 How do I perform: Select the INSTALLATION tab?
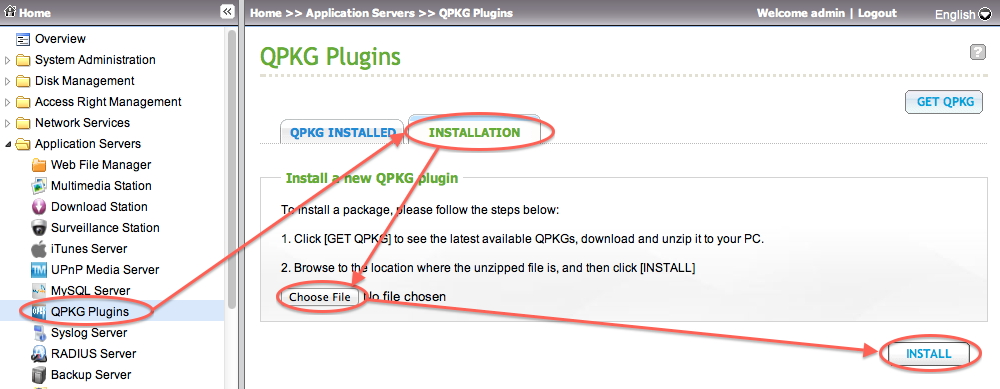tap(474, 132)
